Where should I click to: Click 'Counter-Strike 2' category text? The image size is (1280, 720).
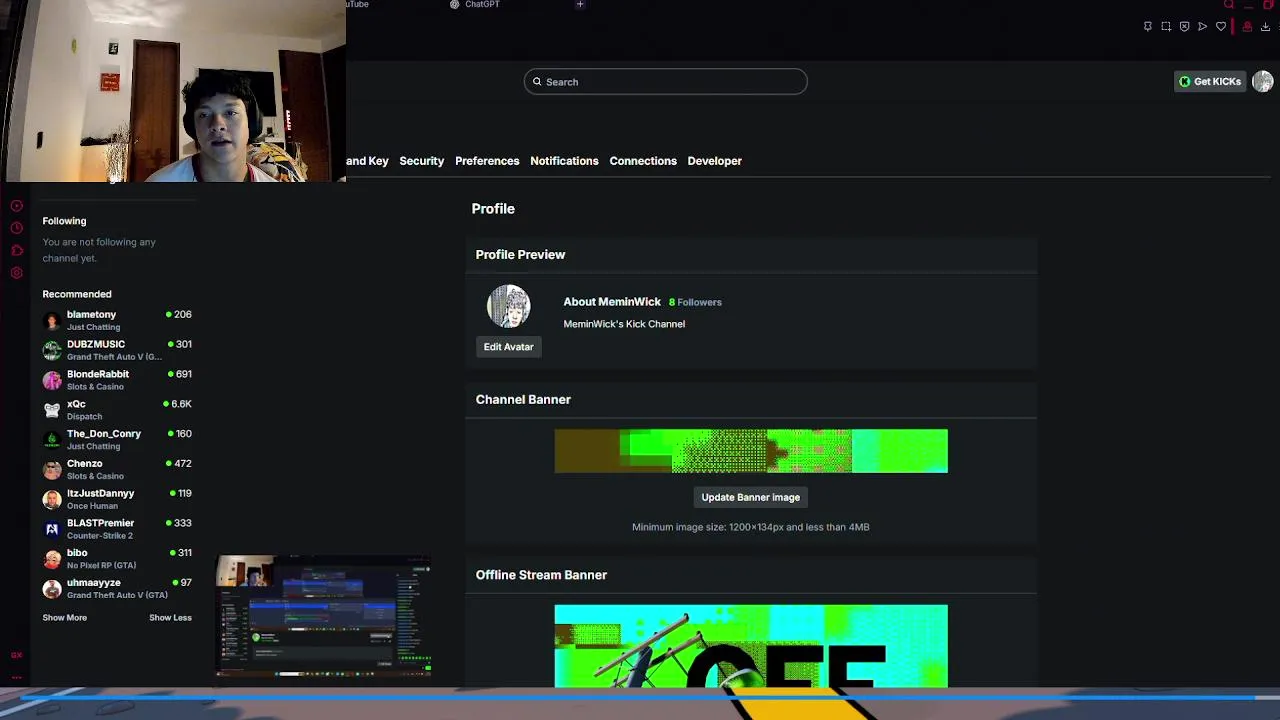pyautogui.click(x=100, y=536)
